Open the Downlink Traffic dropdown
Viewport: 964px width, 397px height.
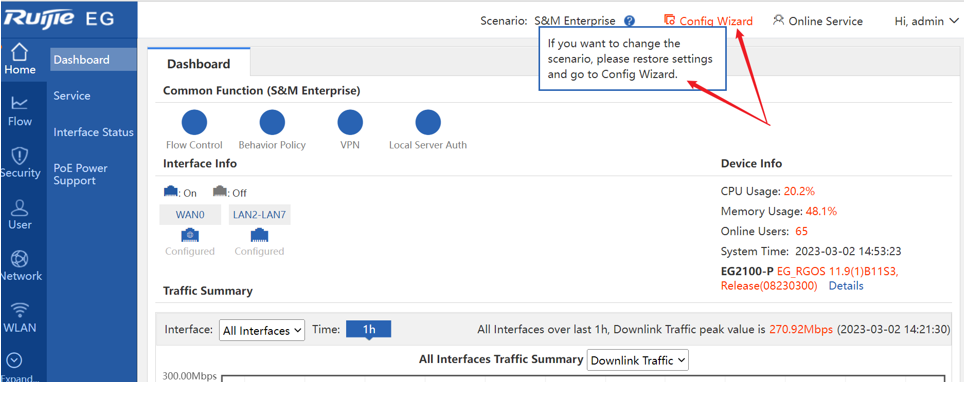pyautogui.click(x=638, y=361)
